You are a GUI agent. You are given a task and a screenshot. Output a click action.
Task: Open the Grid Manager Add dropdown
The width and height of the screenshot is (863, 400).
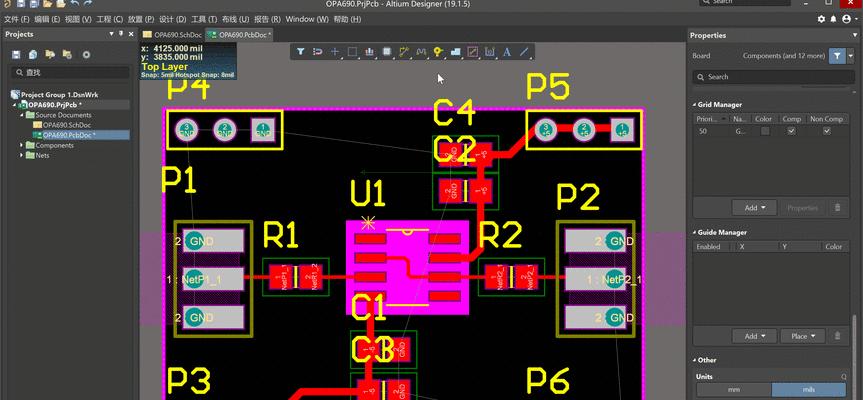754,208
